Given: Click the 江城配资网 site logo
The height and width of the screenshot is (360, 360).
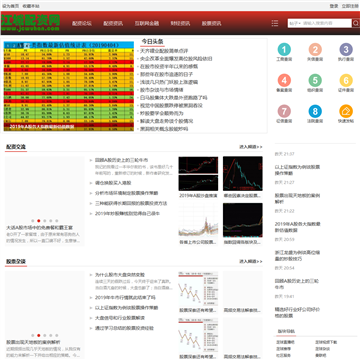Looking at the screenshot, I should 30,22.
